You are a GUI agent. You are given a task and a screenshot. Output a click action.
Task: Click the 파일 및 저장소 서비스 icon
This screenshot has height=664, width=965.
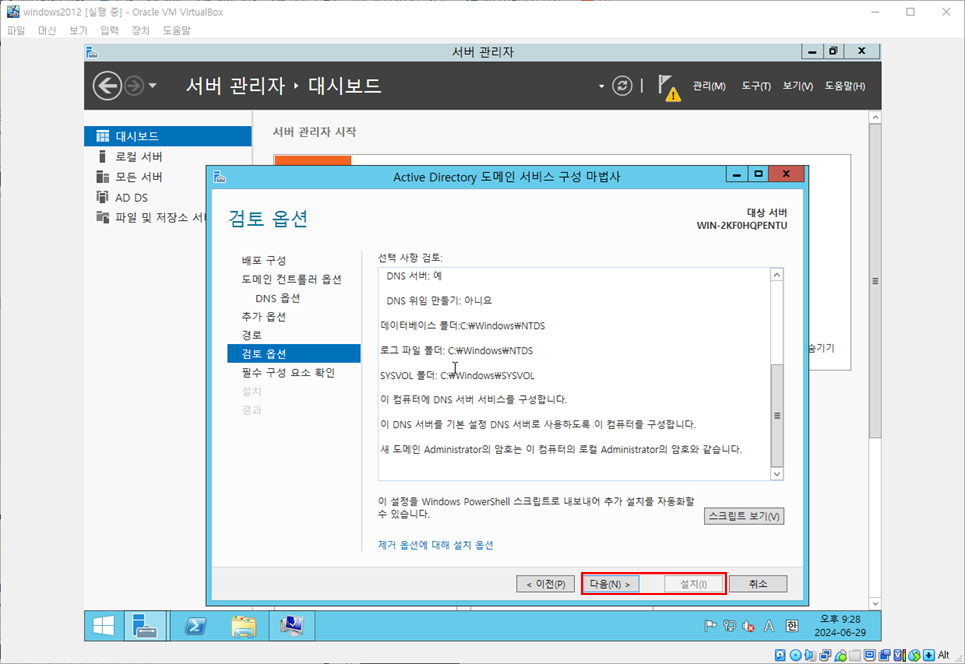(x=102, y=217)
